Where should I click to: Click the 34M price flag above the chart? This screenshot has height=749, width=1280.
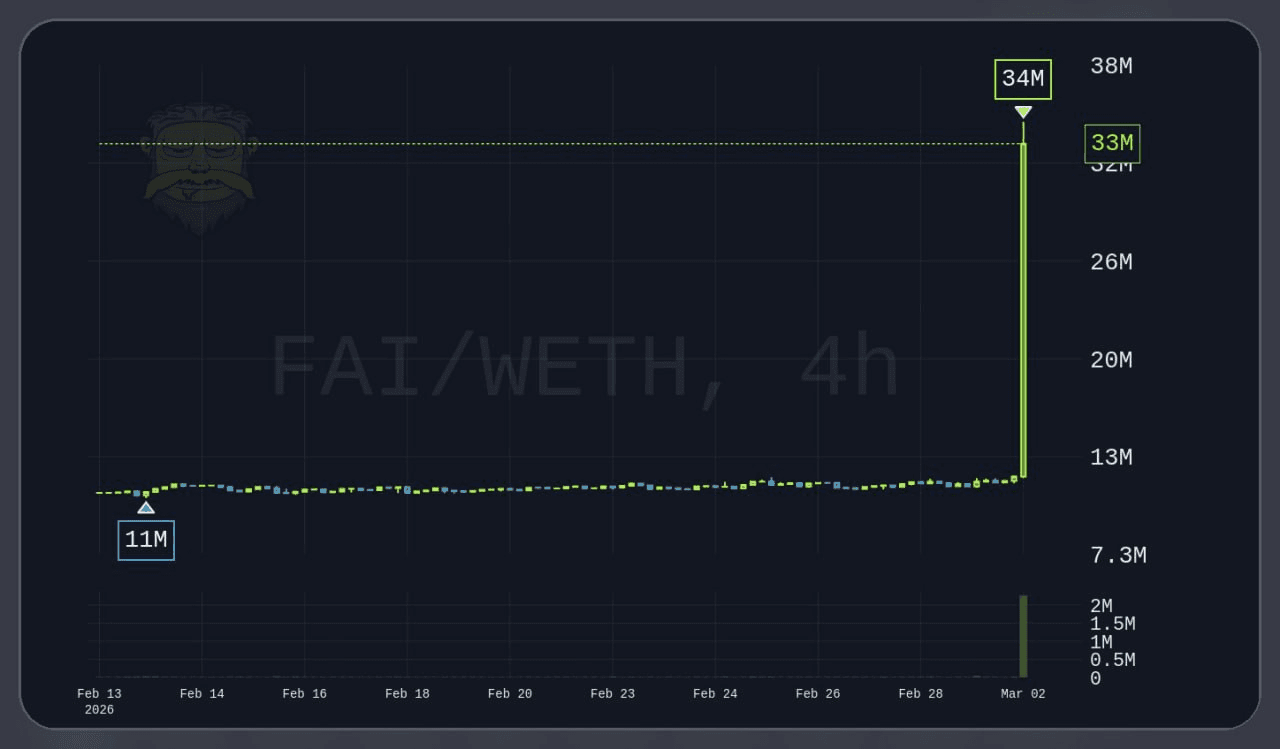pos(1022,79)
